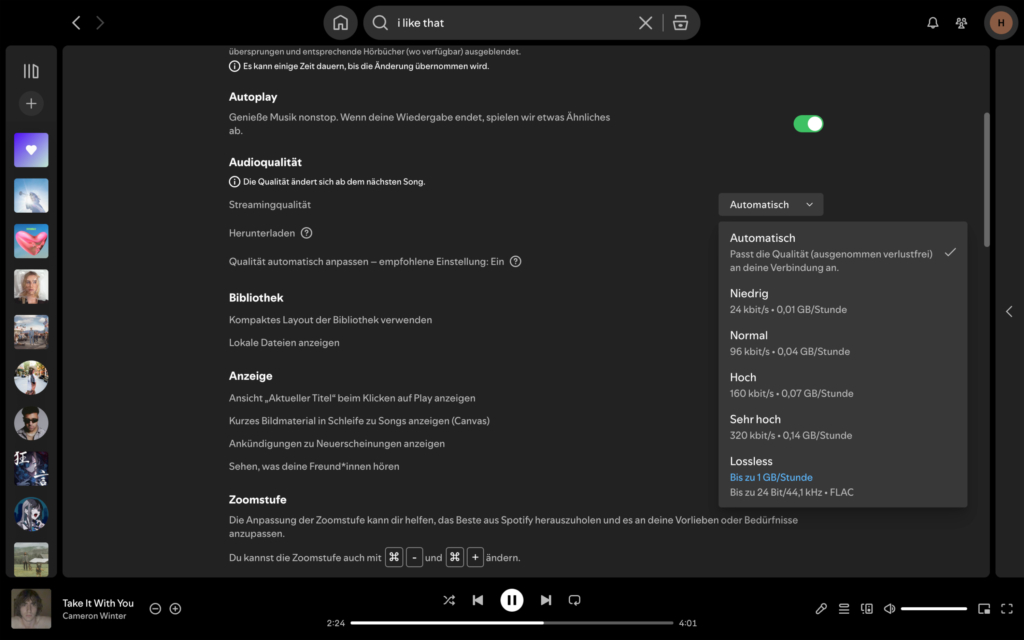1024x640 pixels.
Task: Open the Home tab
Action: (340, 22)
